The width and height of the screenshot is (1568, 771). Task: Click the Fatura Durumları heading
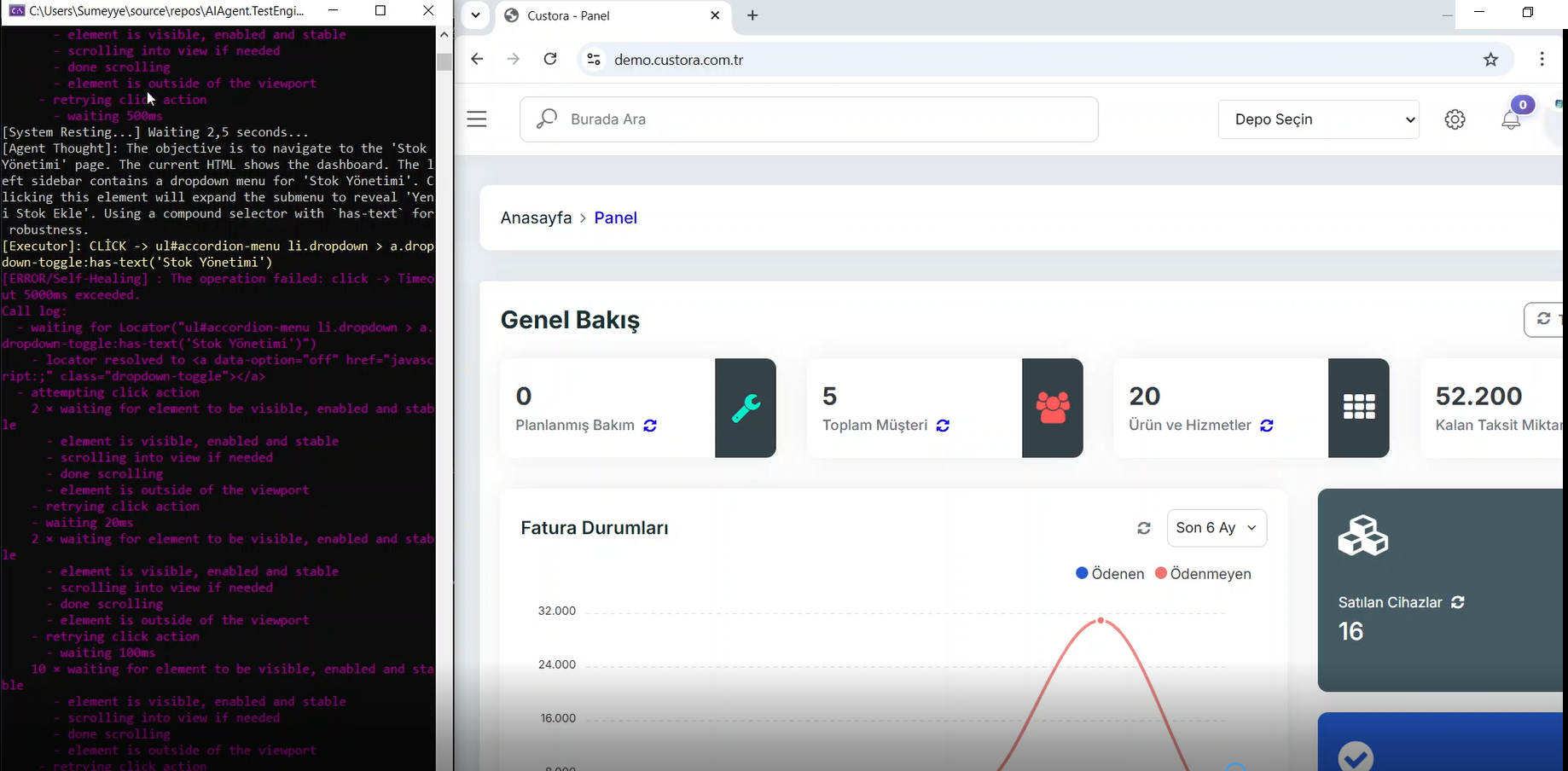(595, 528)
